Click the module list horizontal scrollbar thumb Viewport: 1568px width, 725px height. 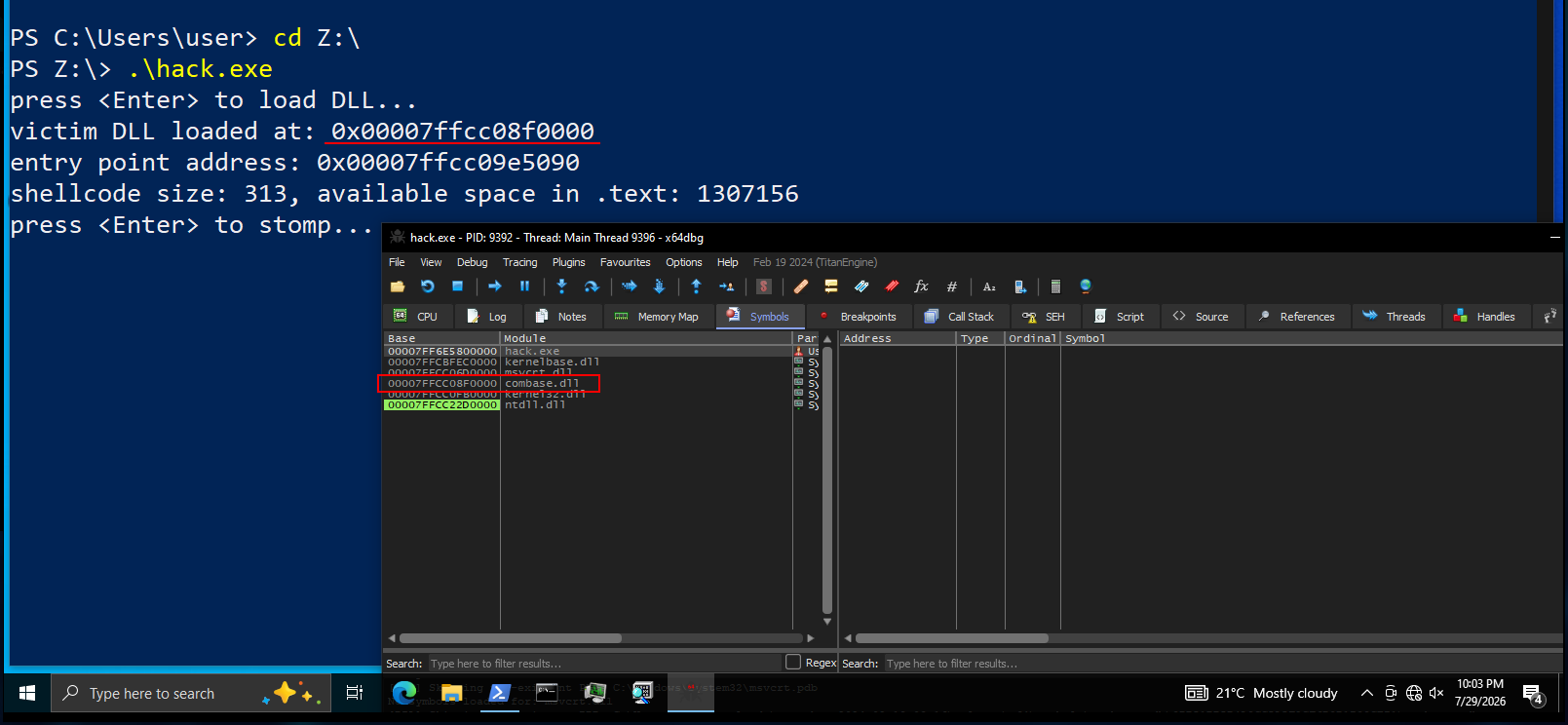[511, 638]
